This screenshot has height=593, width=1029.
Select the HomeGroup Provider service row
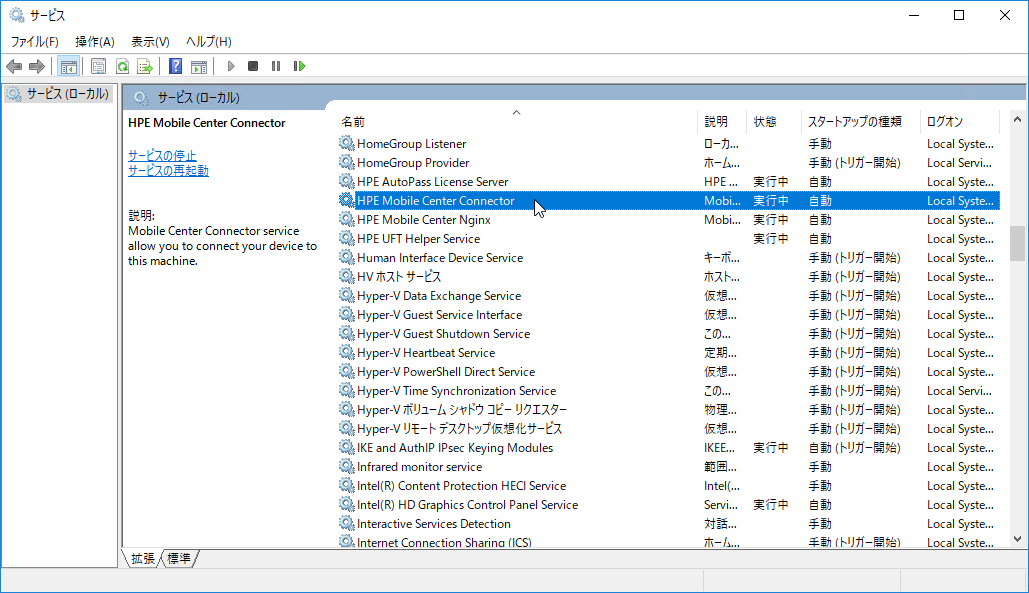(669, 162)
